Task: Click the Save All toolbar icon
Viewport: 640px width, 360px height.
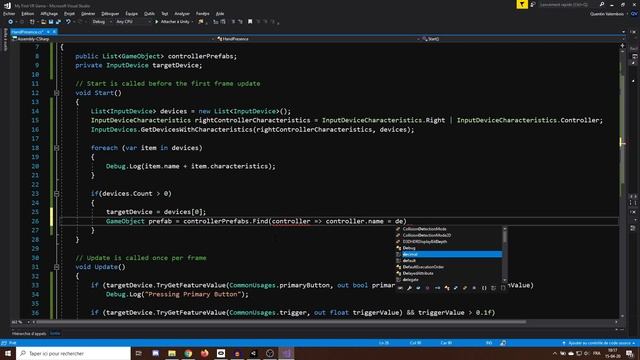Action: (58, 22)
